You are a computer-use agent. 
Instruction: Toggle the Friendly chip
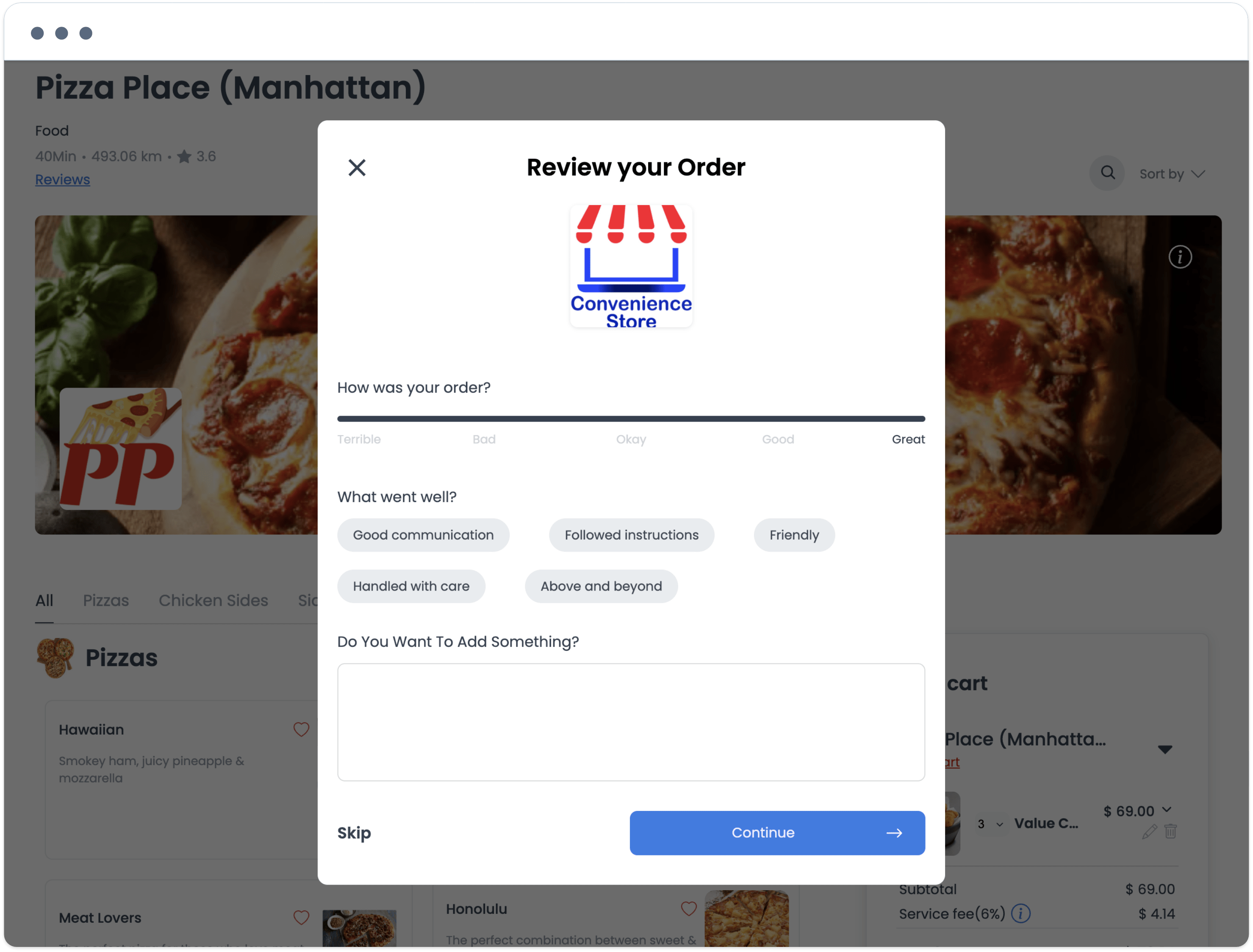point(794,535)
